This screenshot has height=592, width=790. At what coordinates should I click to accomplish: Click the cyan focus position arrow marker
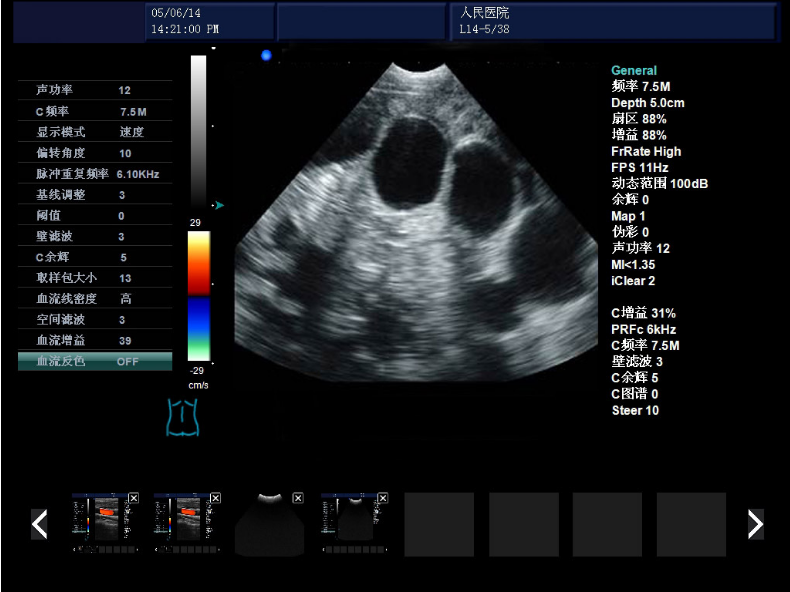pyautogui.click(x=219, y=205)
